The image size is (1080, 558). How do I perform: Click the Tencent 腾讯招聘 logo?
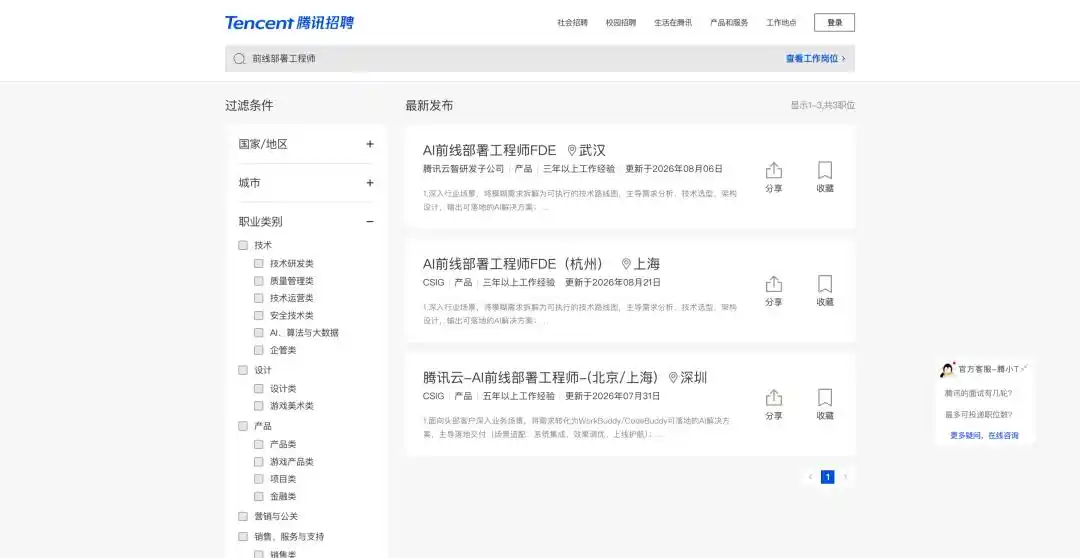click(289, 23)
